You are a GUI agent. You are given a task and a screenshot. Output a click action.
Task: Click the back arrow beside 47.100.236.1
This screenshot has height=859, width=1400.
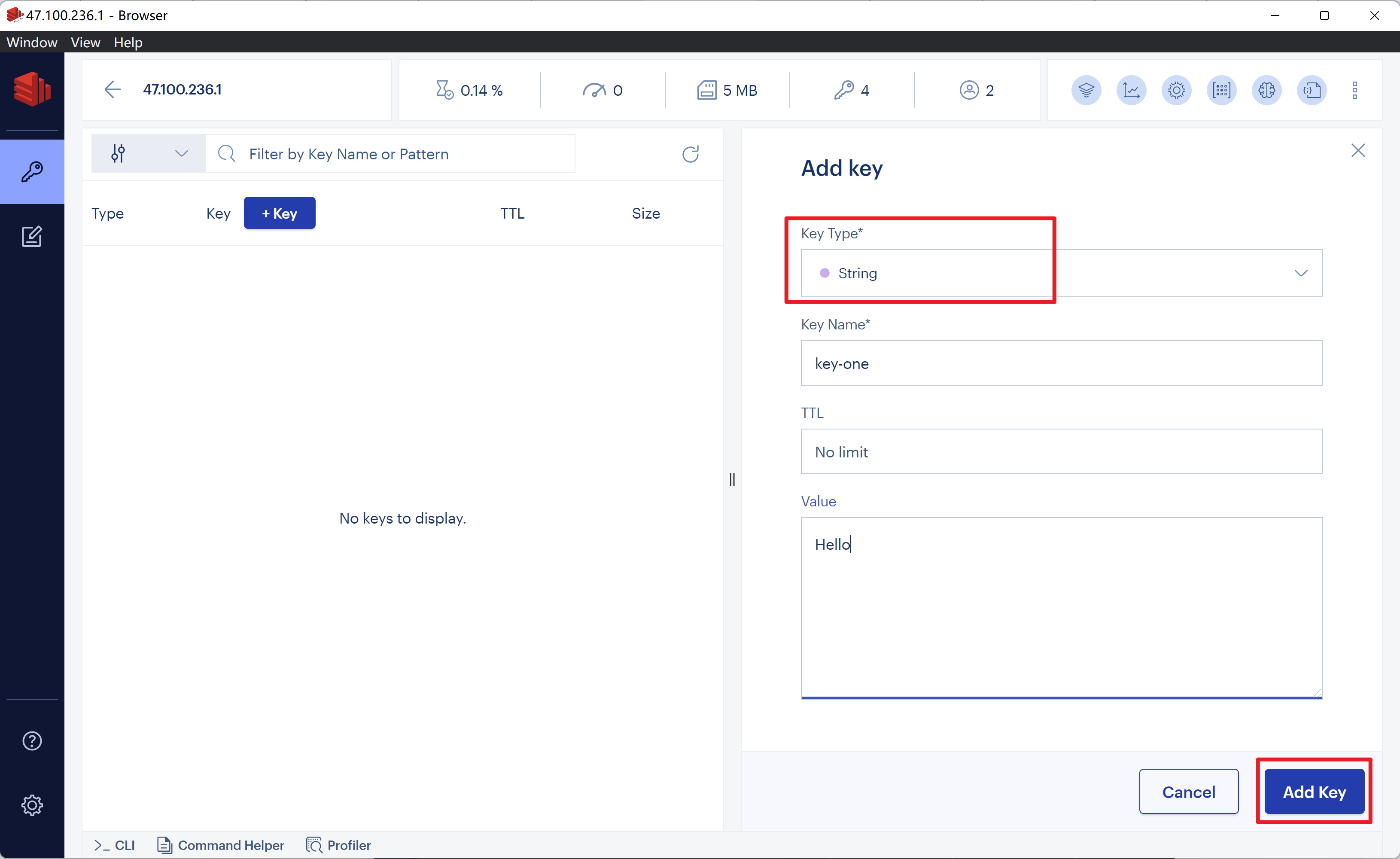coord(113,90)
